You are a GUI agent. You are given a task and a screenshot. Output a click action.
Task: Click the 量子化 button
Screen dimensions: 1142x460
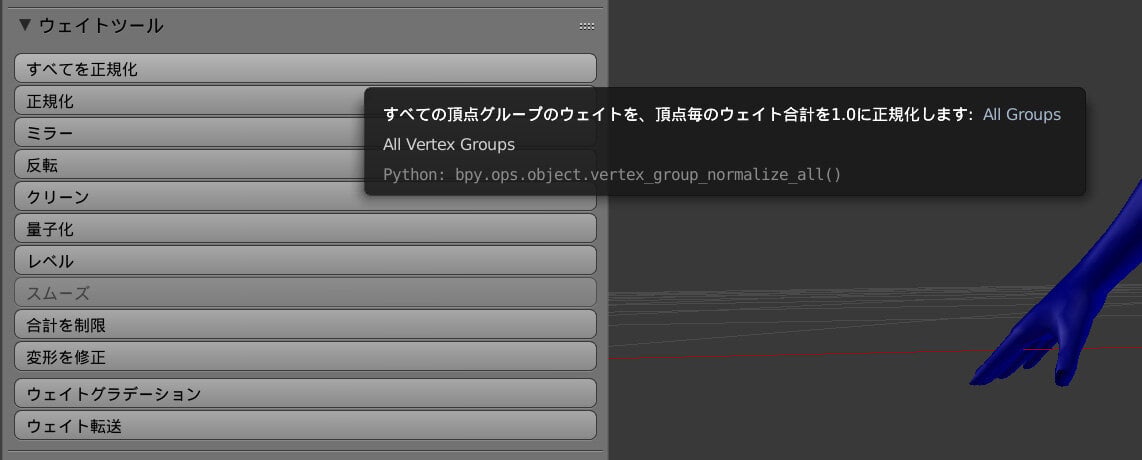(305, 229)
